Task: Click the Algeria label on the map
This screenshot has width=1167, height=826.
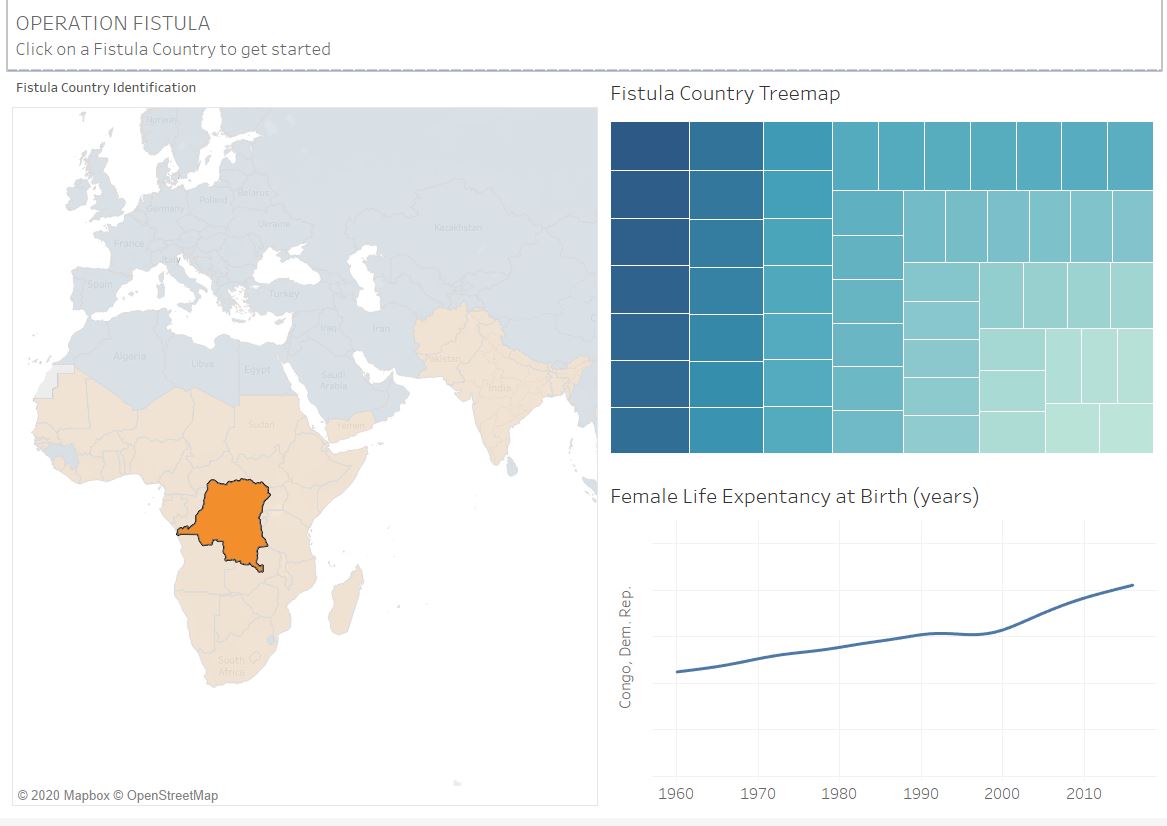Action: [130, 356]
